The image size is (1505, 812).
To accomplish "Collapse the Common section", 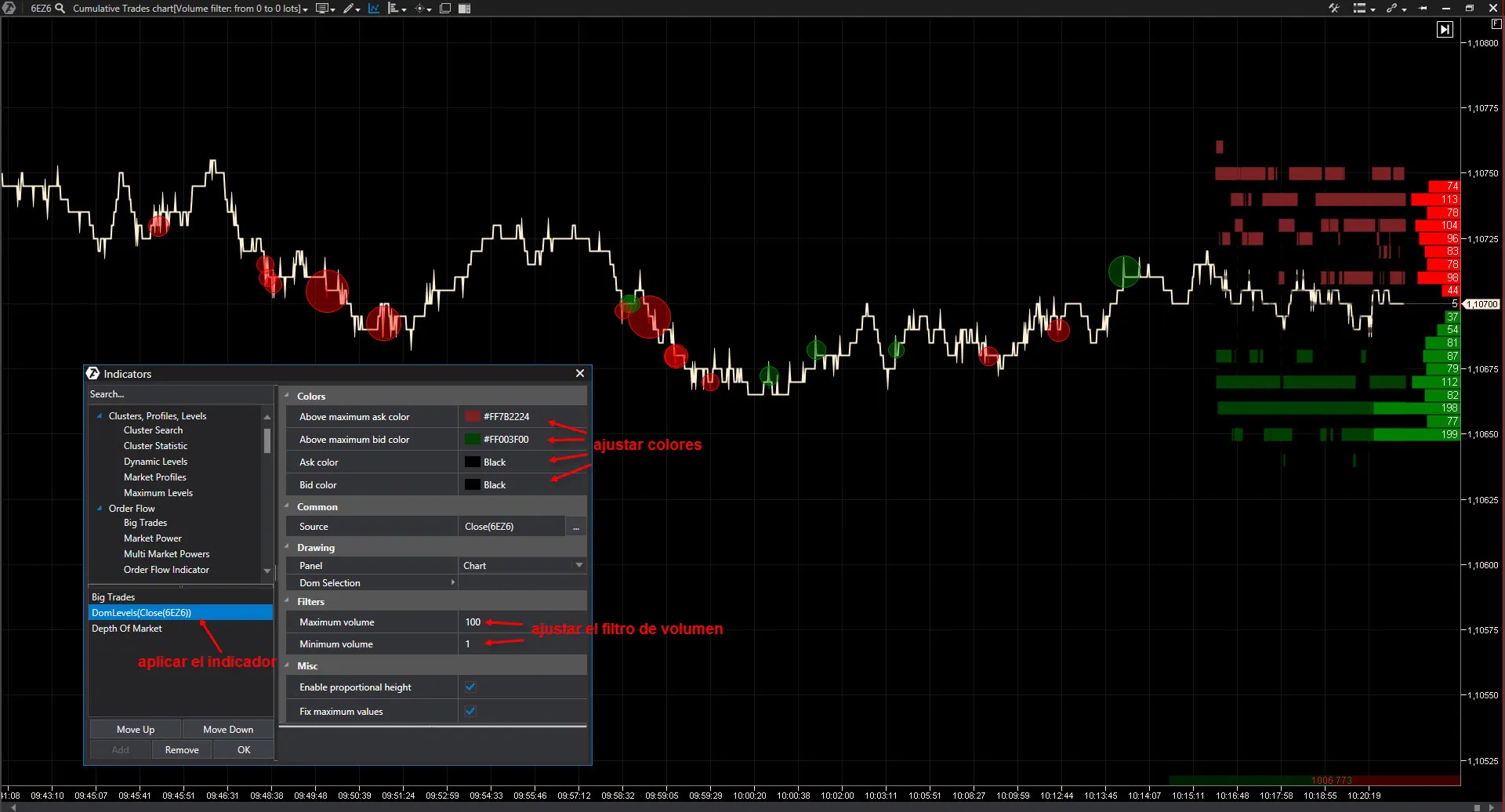I will pyautogui.click(x=287, y=506).
